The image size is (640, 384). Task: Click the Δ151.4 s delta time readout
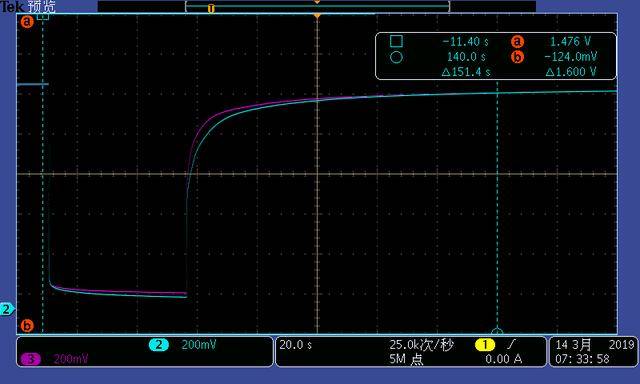click(466, 72)
